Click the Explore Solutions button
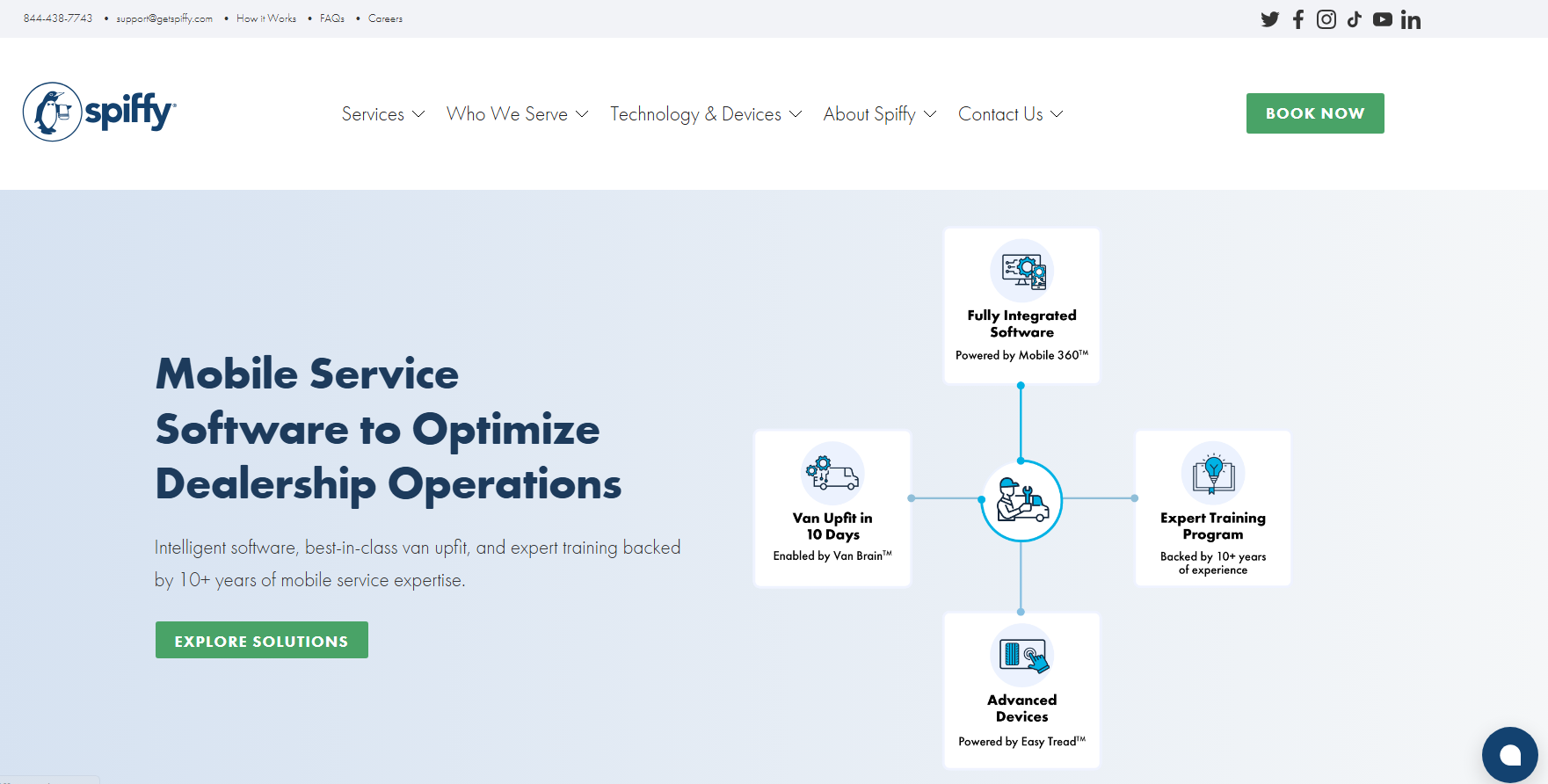The width and height of the screenshot is (1548, 784). 262,641
